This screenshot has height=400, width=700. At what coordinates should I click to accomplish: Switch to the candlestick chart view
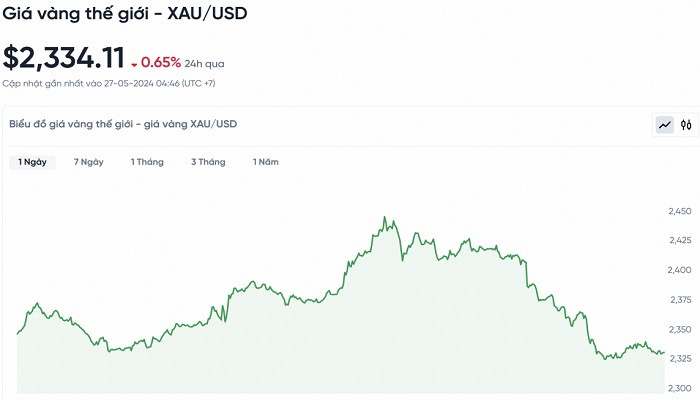pos(686,125)
